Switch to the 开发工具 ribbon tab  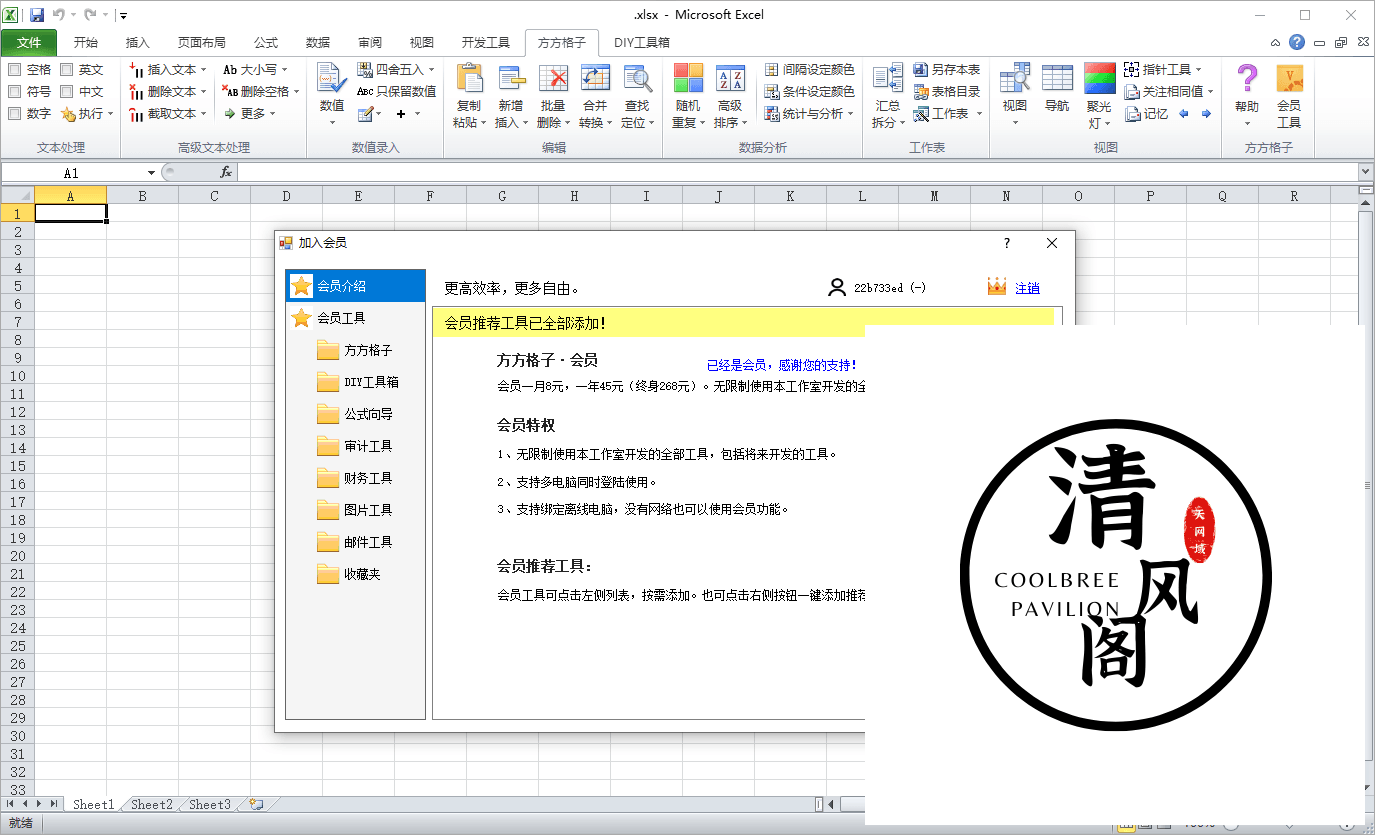tap(486, 43)
